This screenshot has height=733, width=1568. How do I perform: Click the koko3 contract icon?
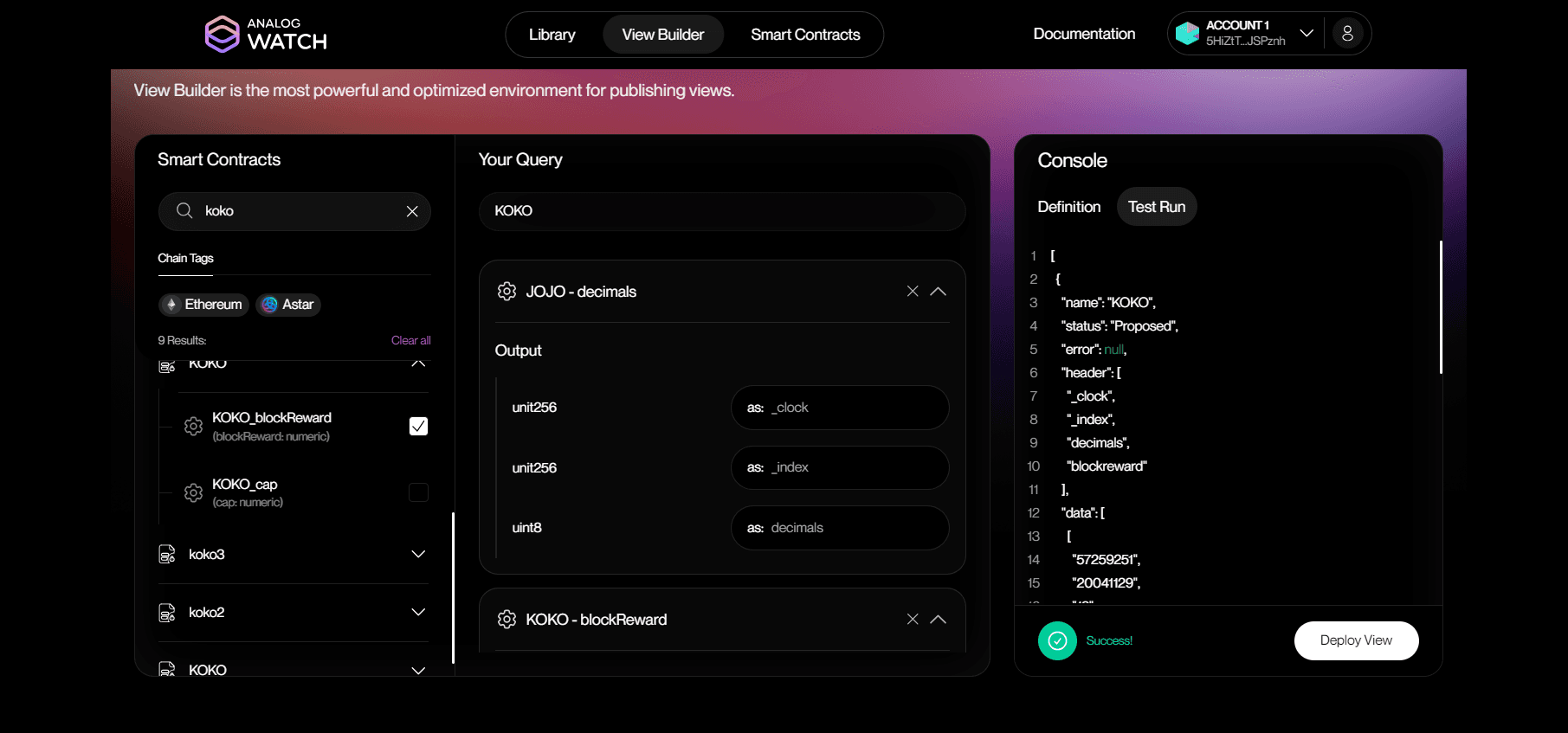click(167, 554)
